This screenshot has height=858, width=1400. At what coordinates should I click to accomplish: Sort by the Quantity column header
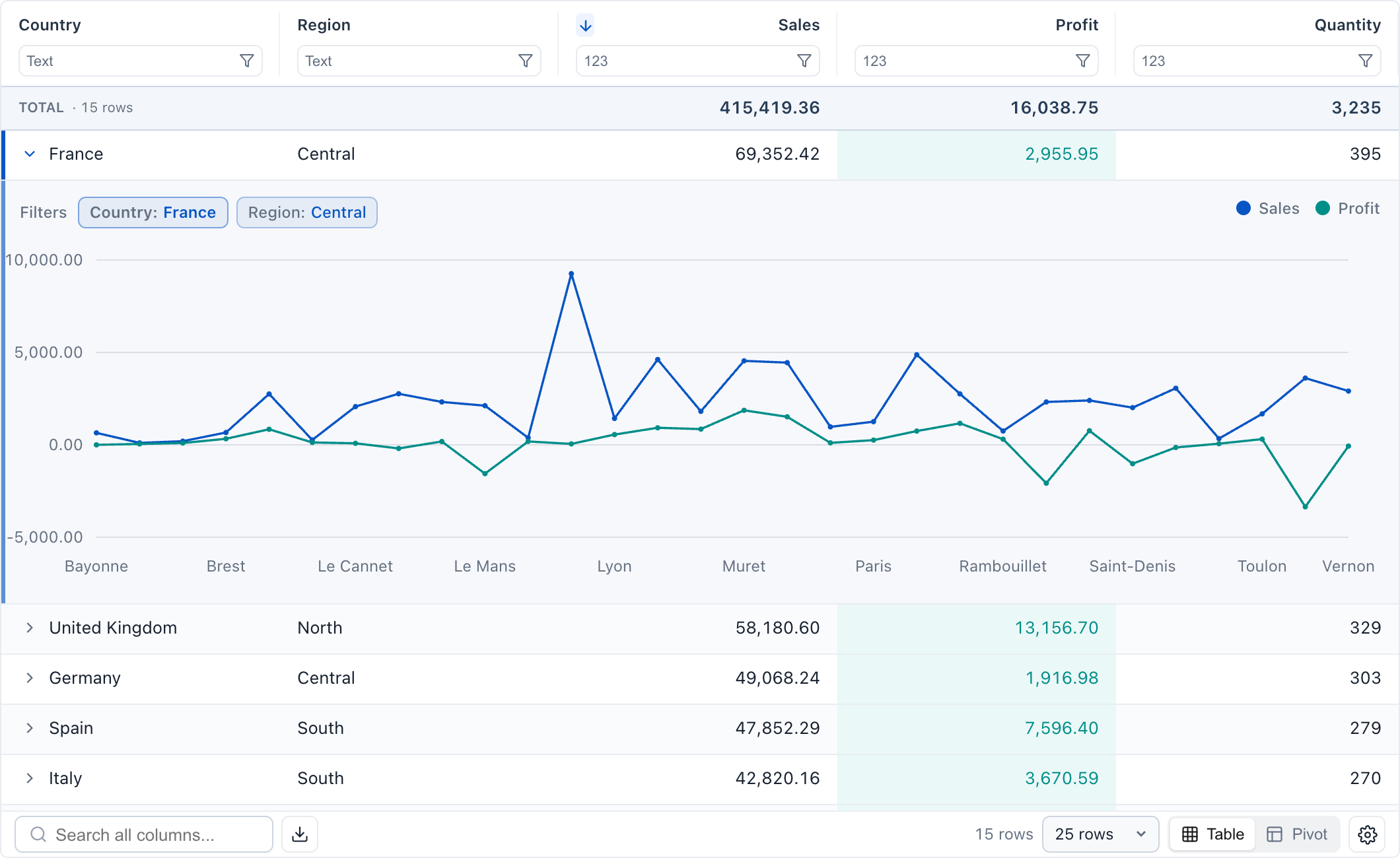[x=1348, y=25]
